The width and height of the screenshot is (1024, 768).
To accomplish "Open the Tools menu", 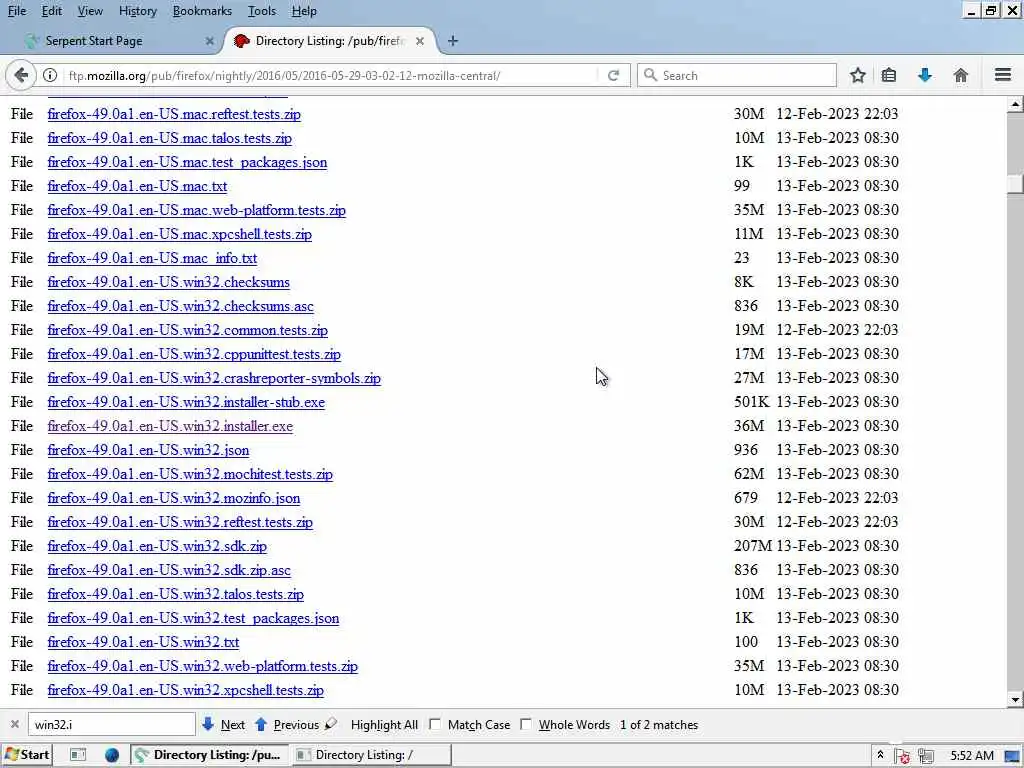I will (x=262, y=11).
